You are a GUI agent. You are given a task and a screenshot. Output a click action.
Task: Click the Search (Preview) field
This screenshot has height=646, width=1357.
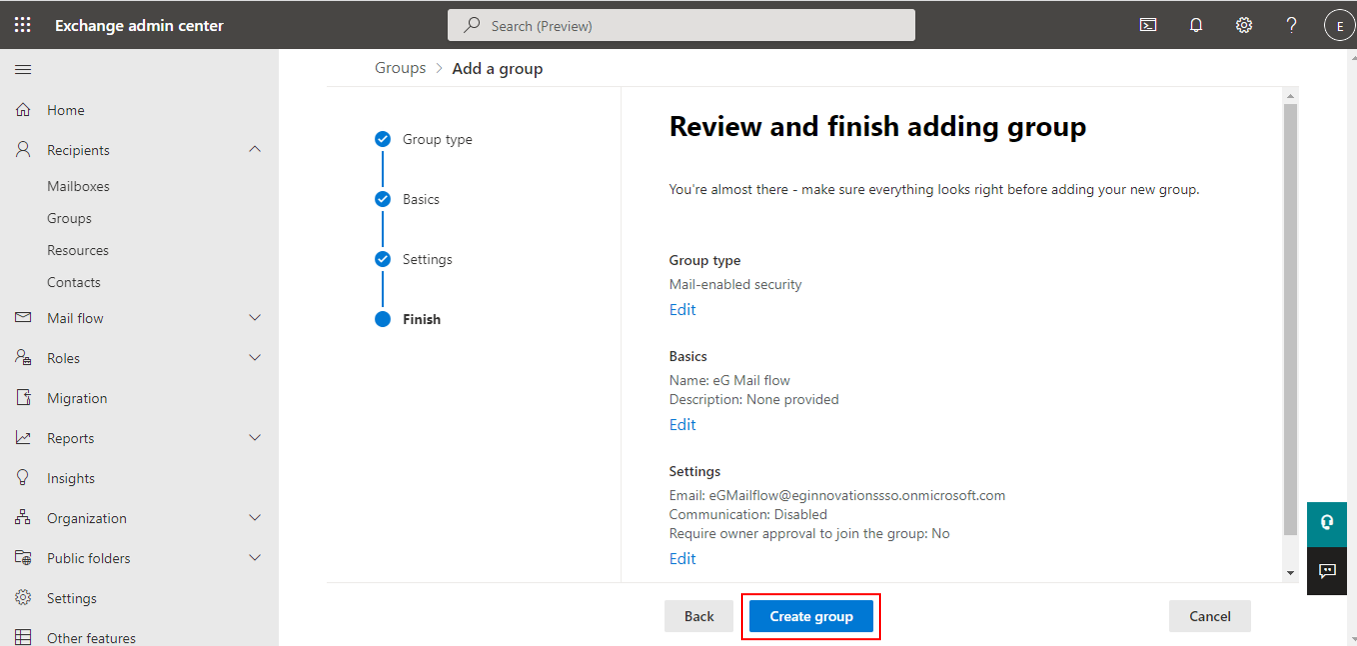681,25
